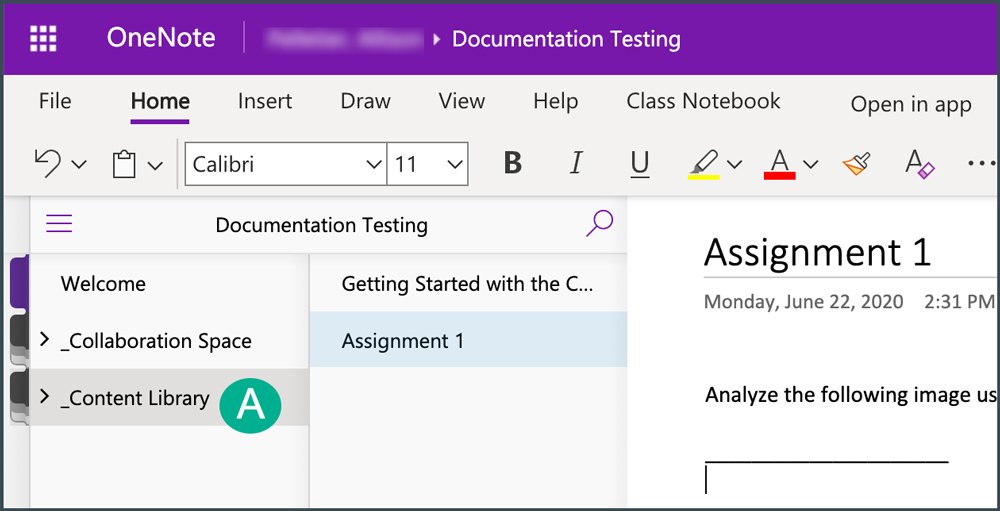The width and height of the screenshot is (1000, 511).
Task: Click the purple Welcome section tab marker
Action: [x=20, y=283]
